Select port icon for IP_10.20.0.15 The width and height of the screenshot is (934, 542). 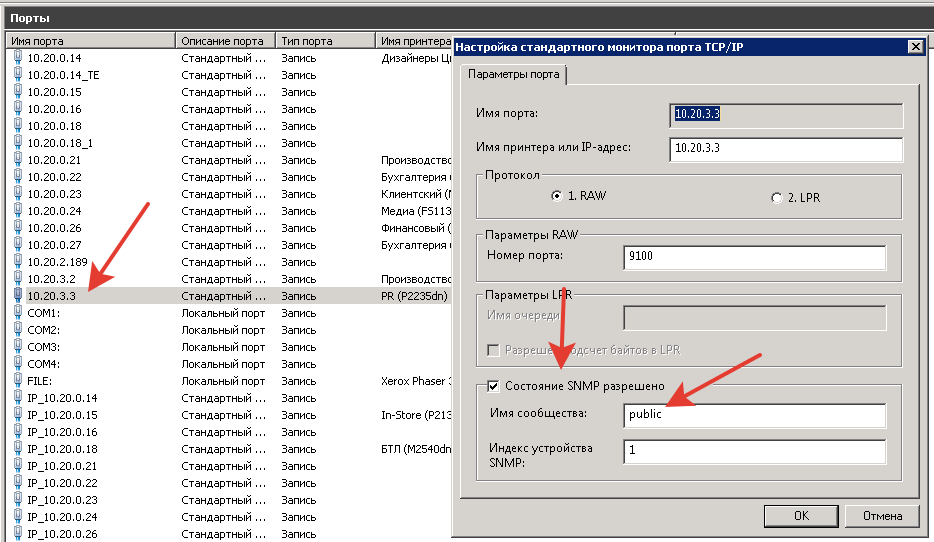tap(18, 415)
